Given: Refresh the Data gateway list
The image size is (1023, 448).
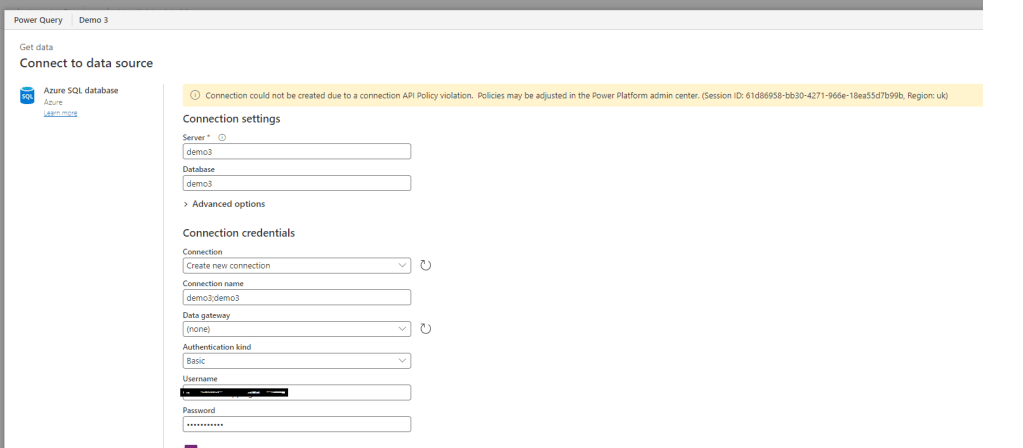Looking at the screenshot, I should pos(425,328).
